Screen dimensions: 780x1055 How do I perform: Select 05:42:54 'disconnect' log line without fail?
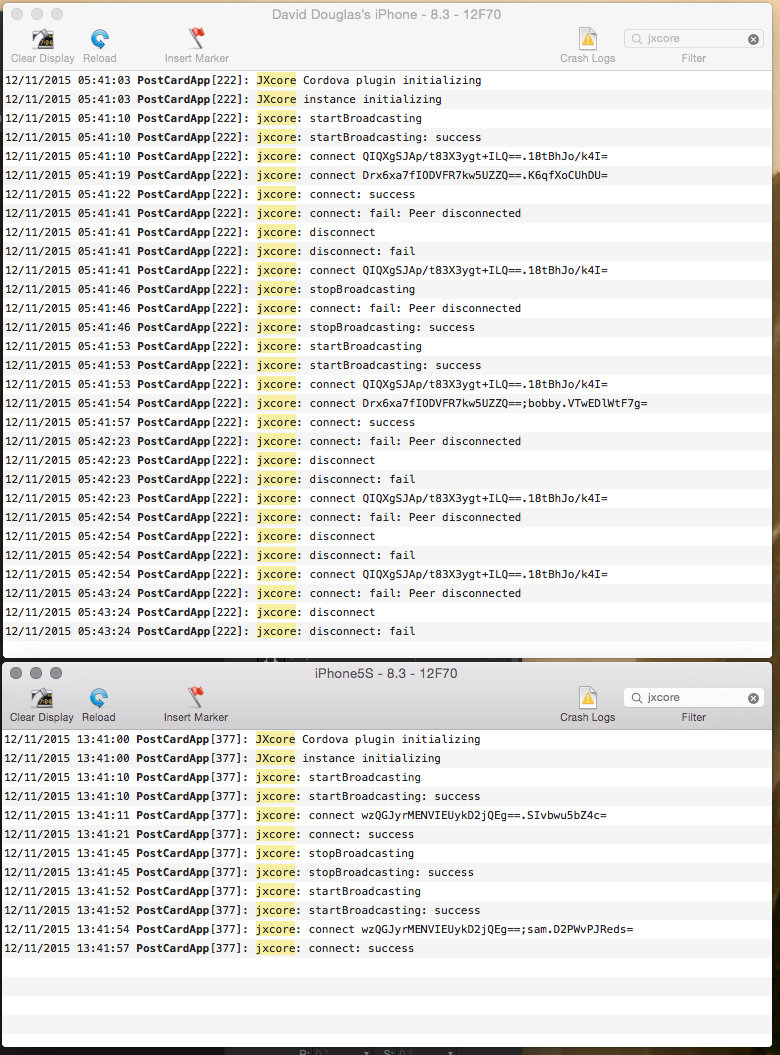[x=387, y=536]
